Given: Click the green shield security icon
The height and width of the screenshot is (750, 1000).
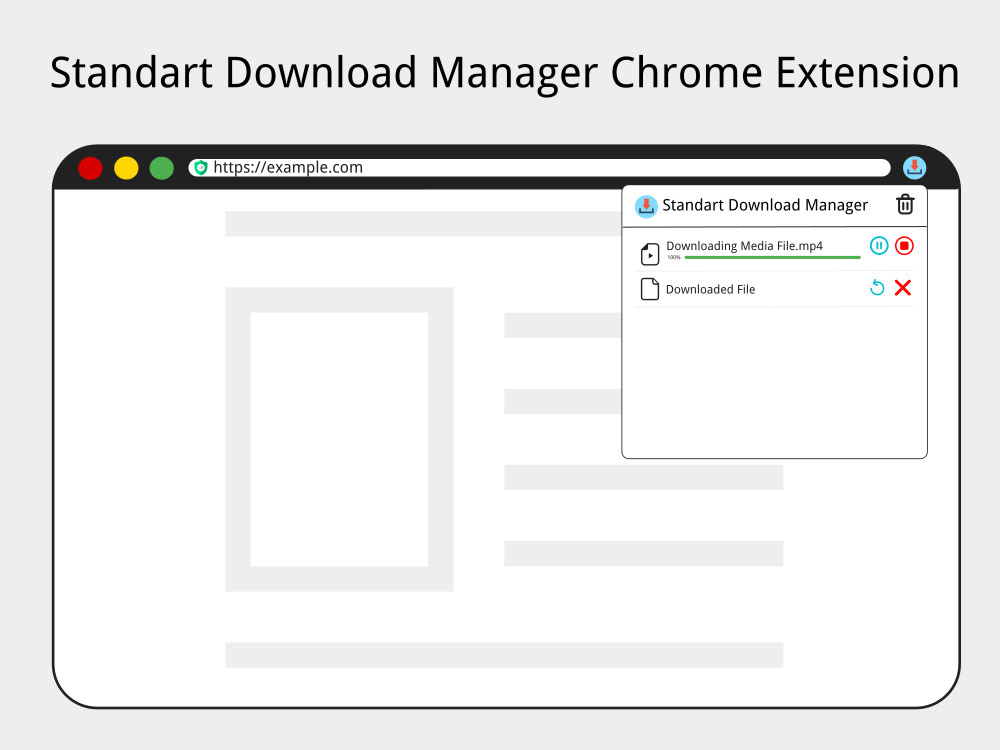Looking at the screenshot, I should pyautogui.click(x=201, y=168).
